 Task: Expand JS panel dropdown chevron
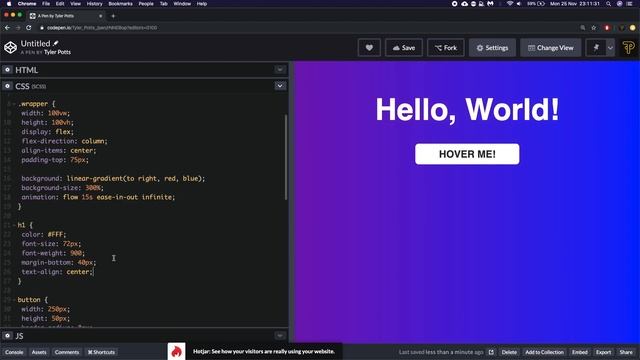click(x=280, y=336)
